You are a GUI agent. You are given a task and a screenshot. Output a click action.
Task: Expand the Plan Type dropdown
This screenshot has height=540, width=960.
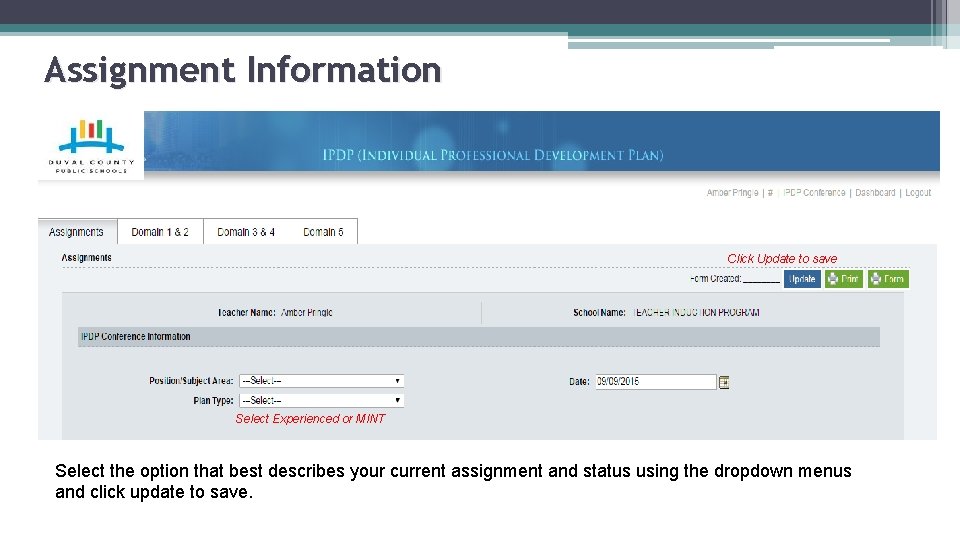click(321, 400)
